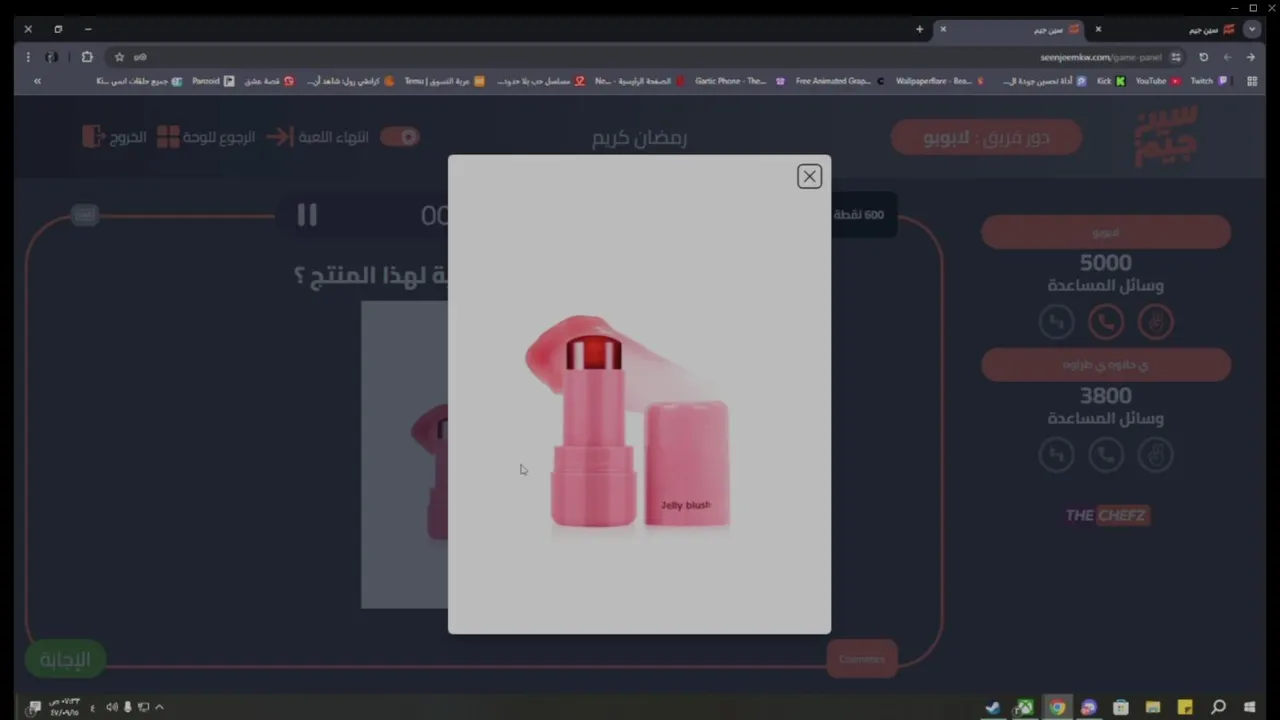Open the Temu عربة التسوق bookmark

point(444,81)
